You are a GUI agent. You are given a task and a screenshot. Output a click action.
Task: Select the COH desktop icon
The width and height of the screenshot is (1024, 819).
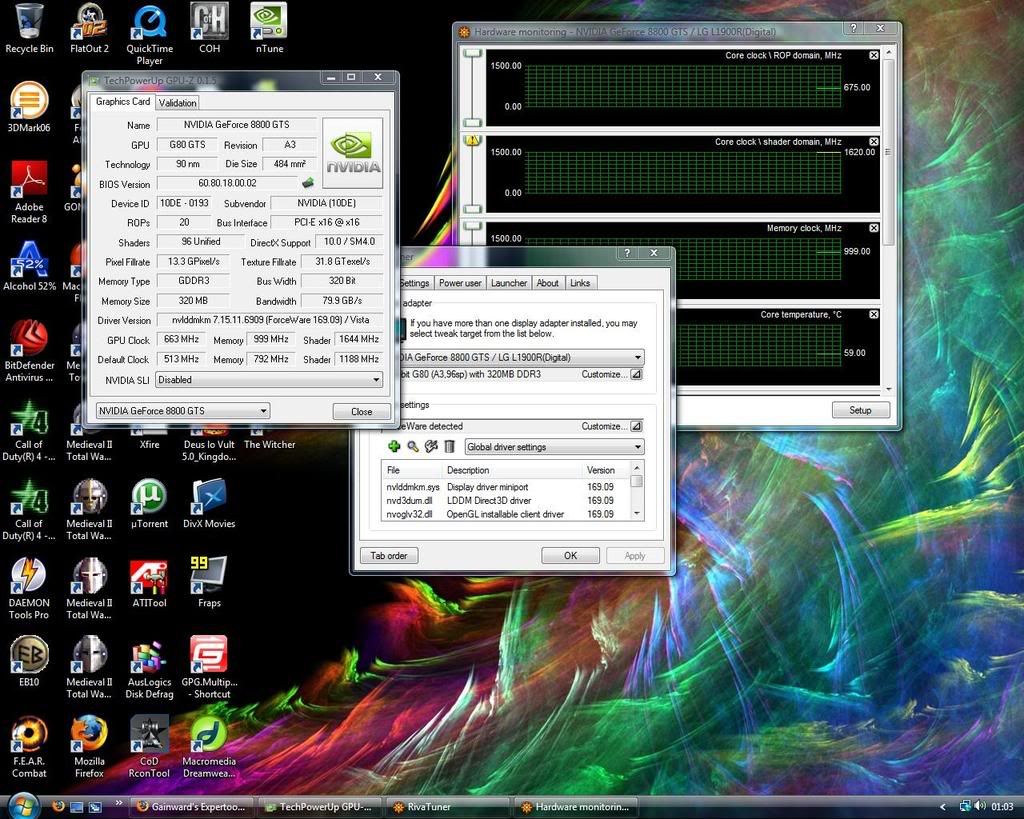click(210, 29)
